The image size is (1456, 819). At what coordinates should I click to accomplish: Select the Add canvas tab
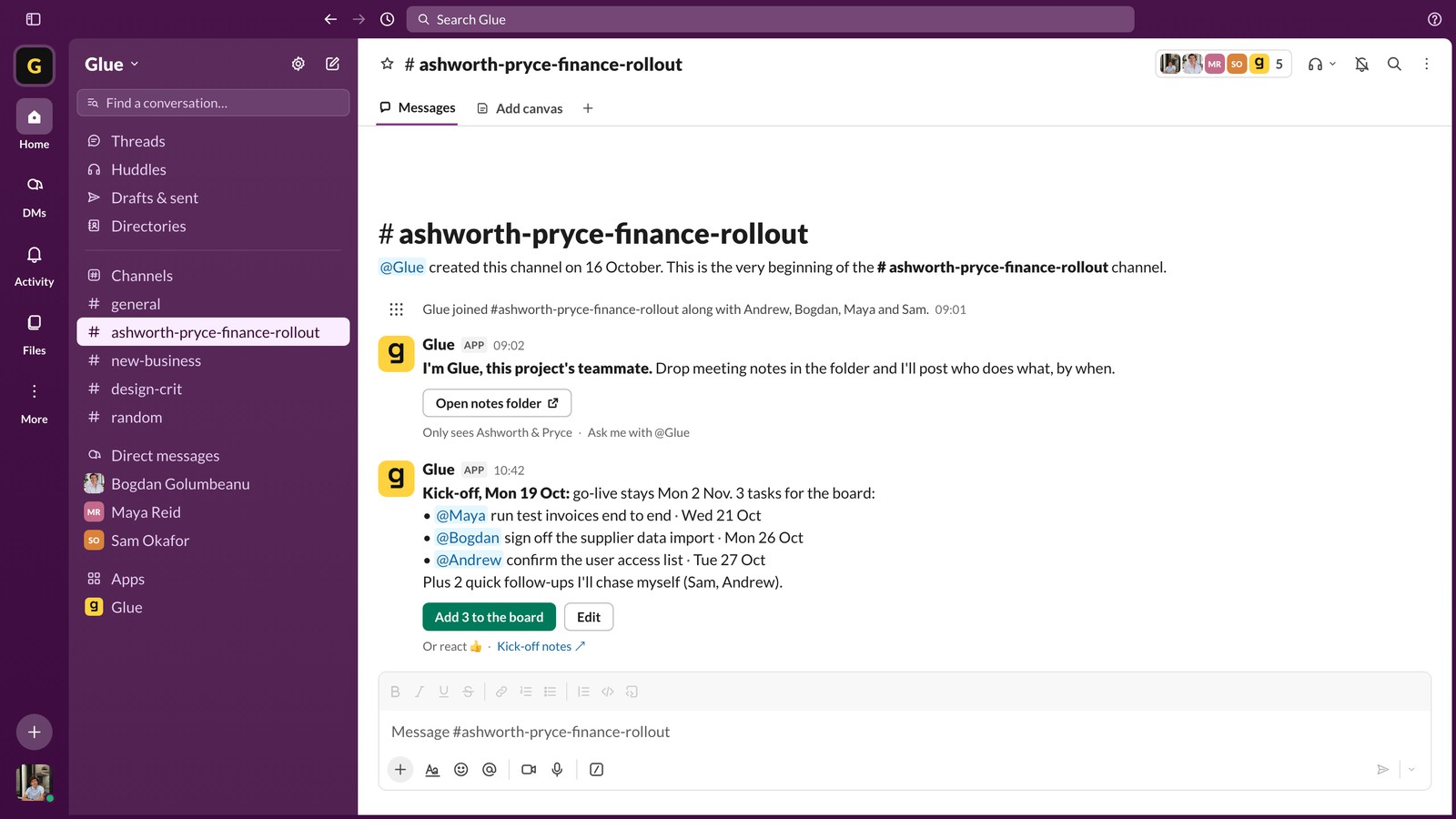520,108
